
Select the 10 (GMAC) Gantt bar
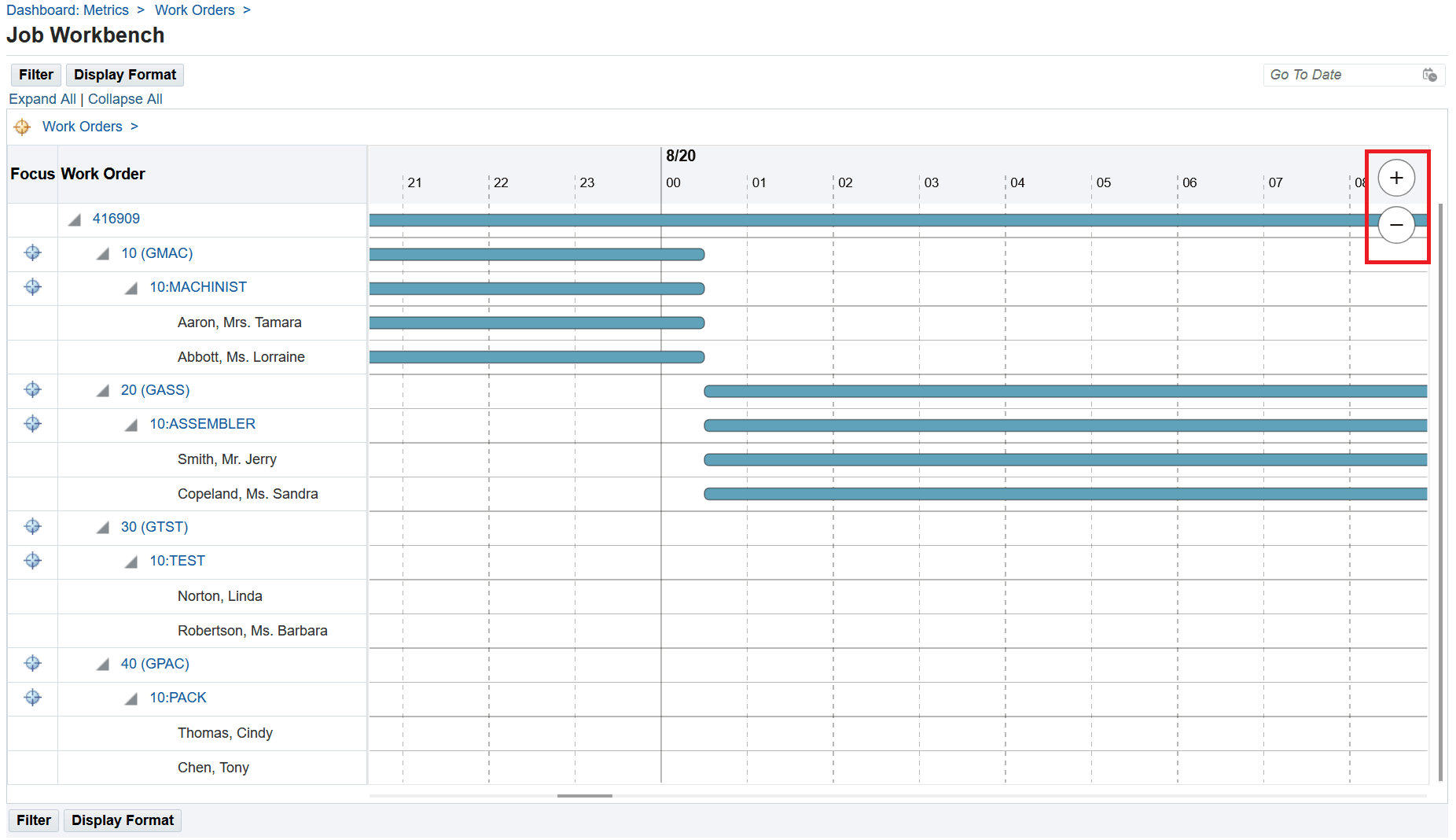(x=537, y=254)
